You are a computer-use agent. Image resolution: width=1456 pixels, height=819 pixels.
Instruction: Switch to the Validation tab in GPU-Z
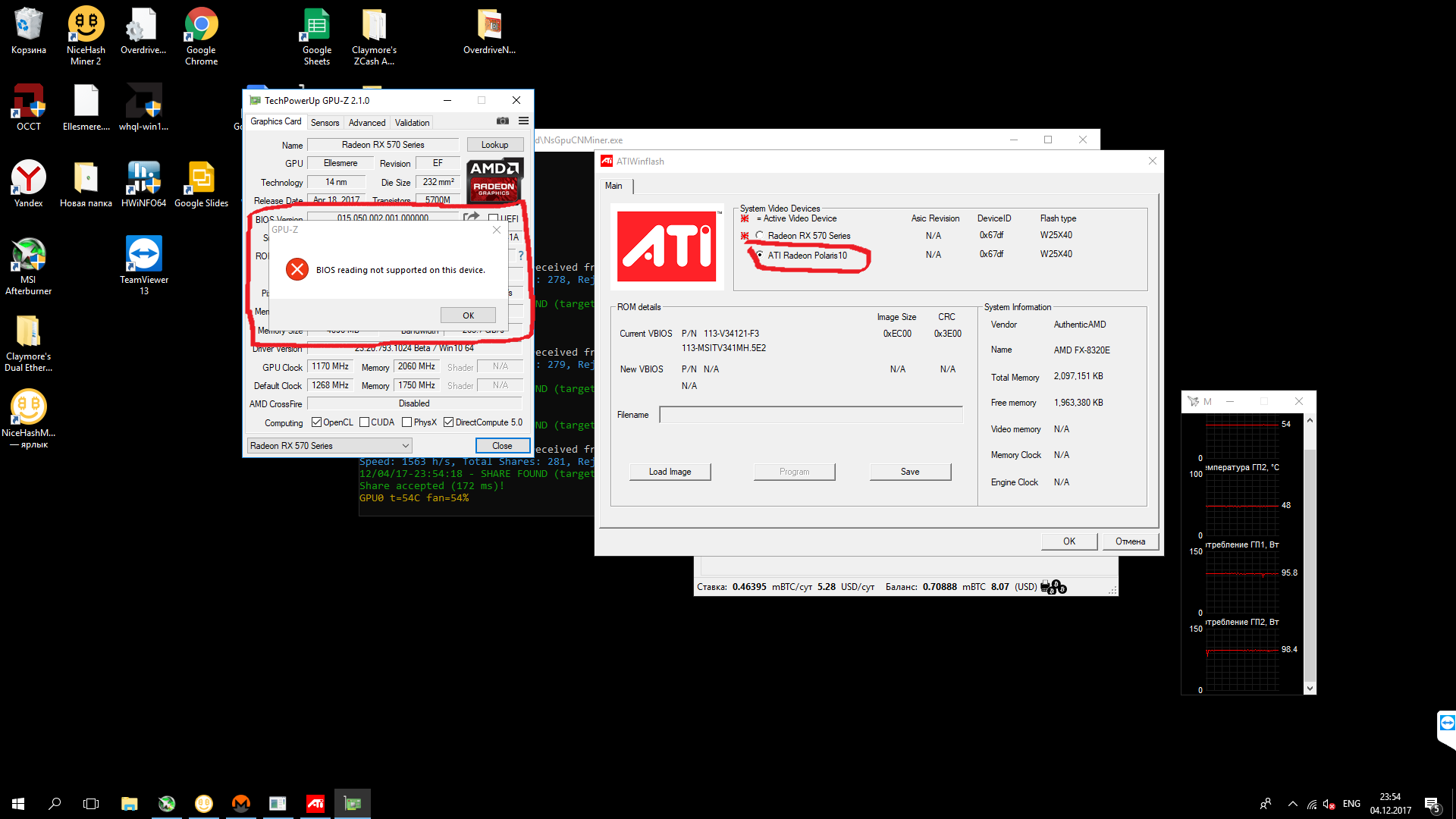tap(412, 123)
